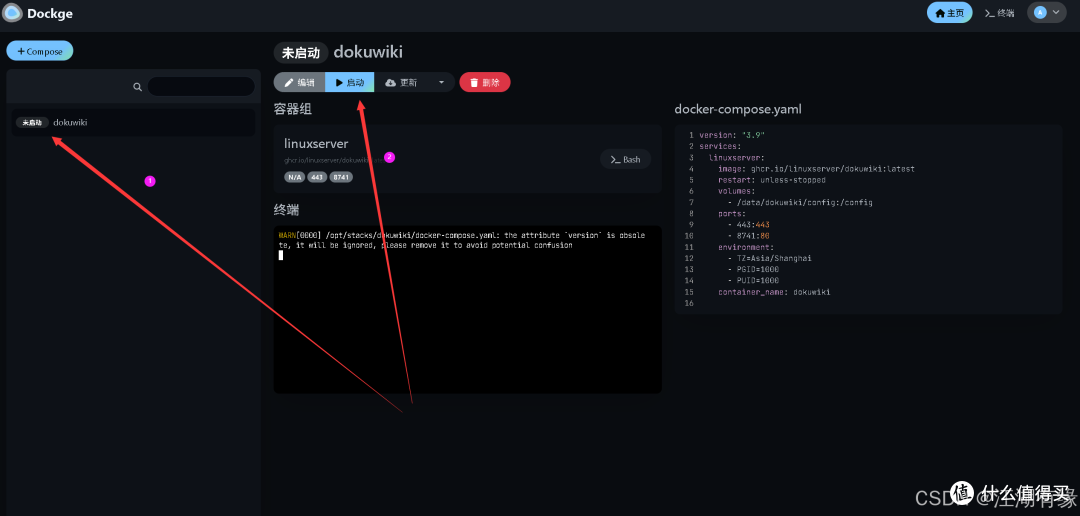Click the 编辑 edit button

[x=300, y=82]
